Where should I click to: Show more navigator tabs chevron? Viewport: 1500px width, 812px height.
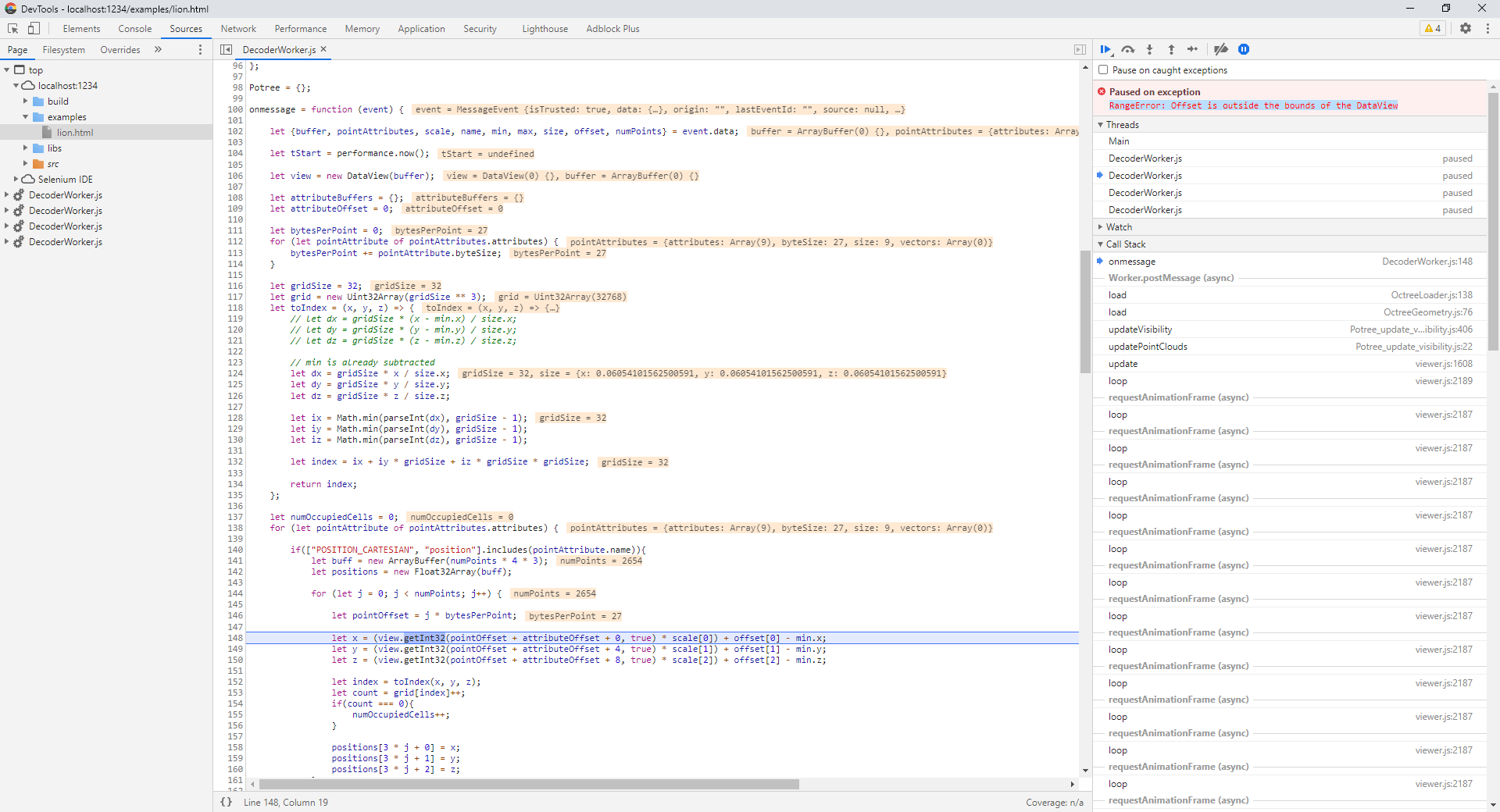(158, 49)
